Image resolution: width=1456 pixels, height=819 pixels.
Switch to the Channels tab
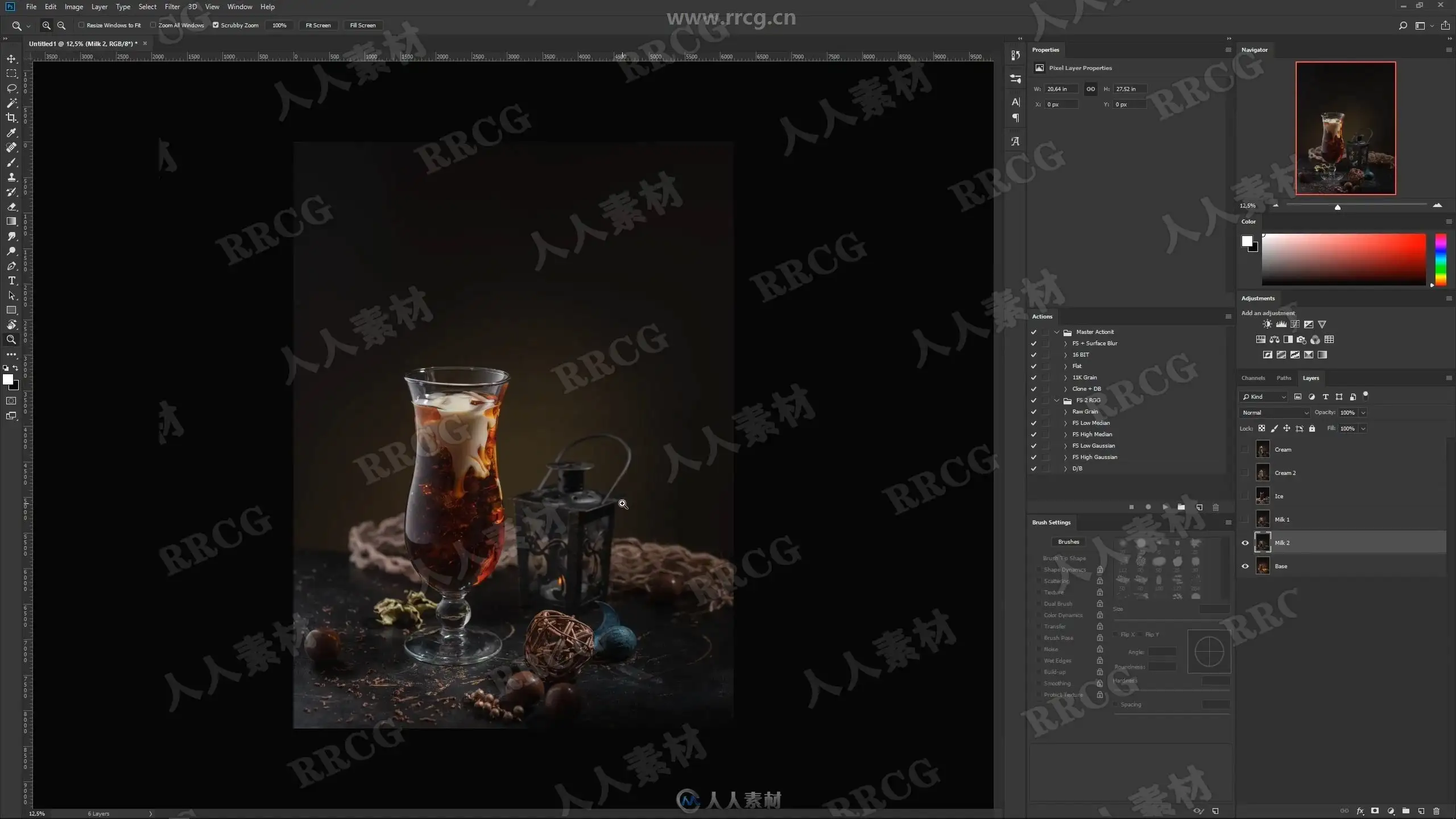[1253, 378]
